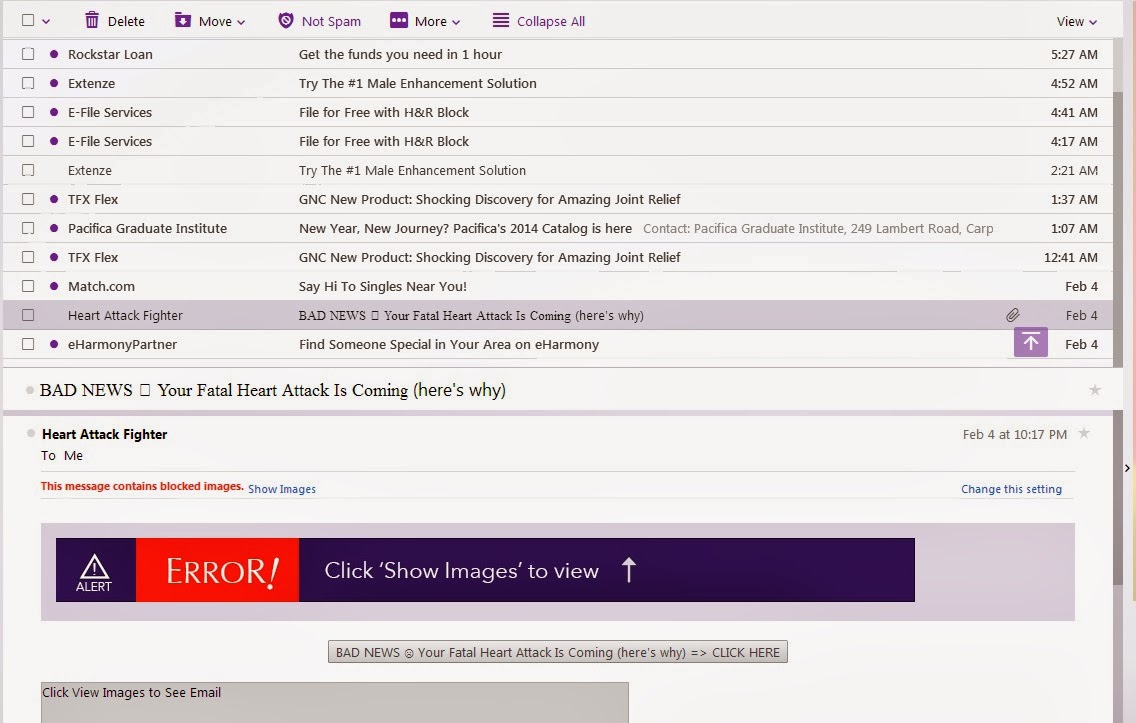
Task: Check the Rockstar Loan email checkbox
Action: (x=28, y=54)
